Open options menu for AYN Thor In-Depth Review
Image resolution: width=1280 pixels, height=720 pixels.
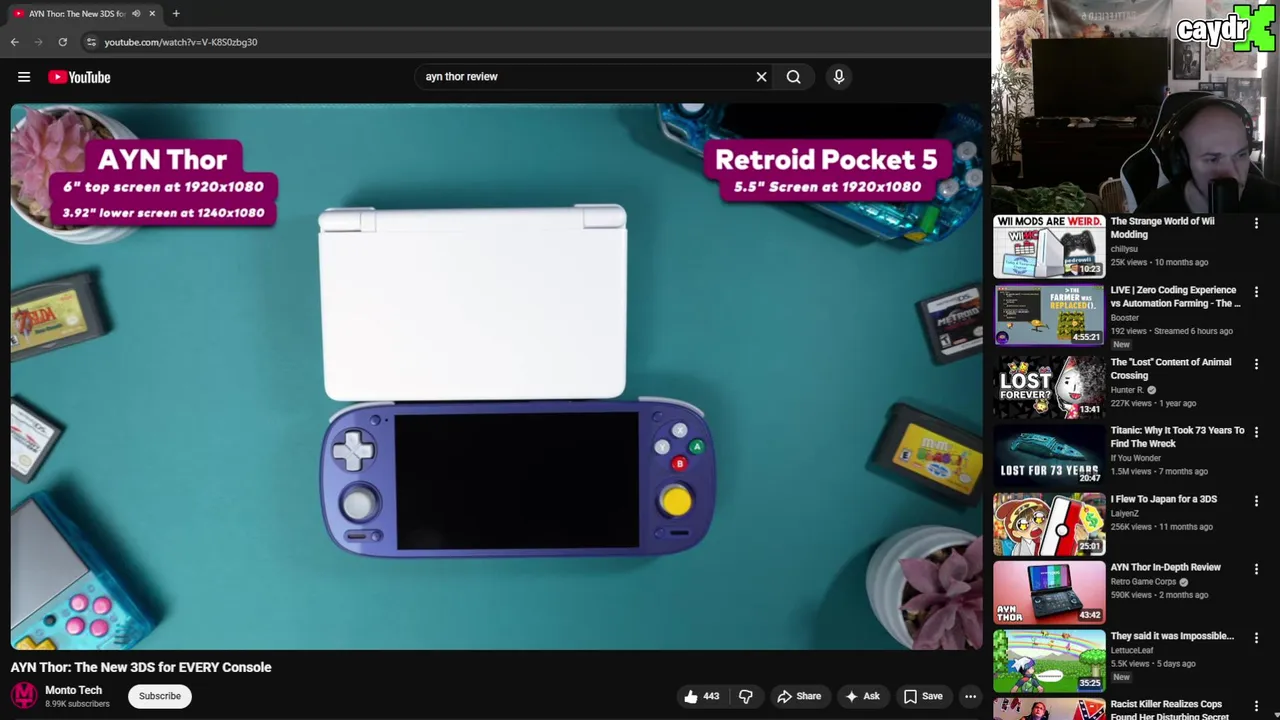point(1256,569)
